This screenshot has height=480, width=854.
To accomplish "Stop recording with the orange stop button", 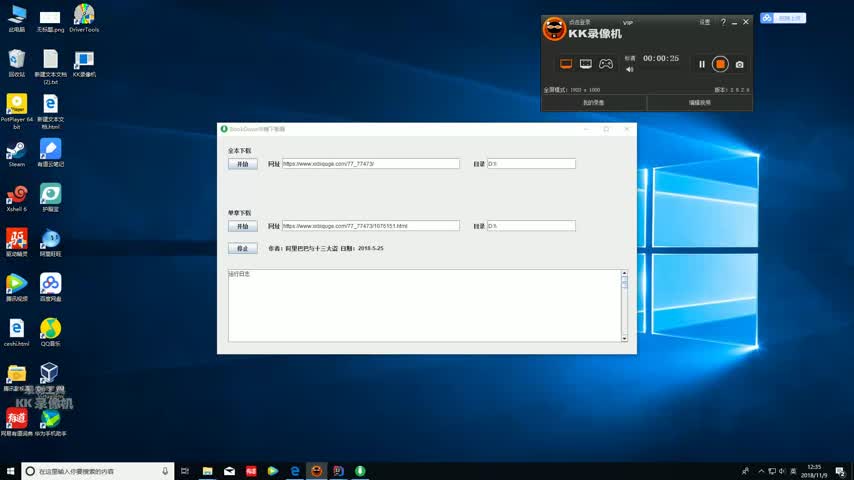I will point(720,64).
